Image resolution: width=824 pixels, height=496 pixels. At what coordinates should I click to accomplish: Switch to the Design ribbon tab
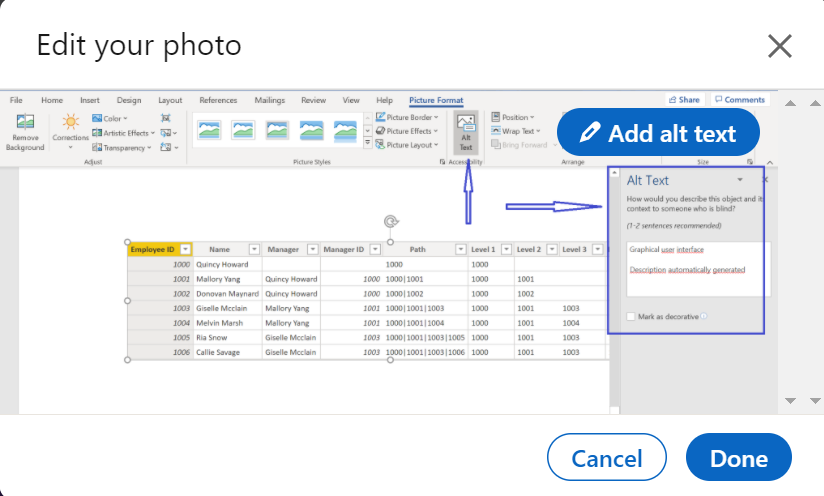click(129, 100)
